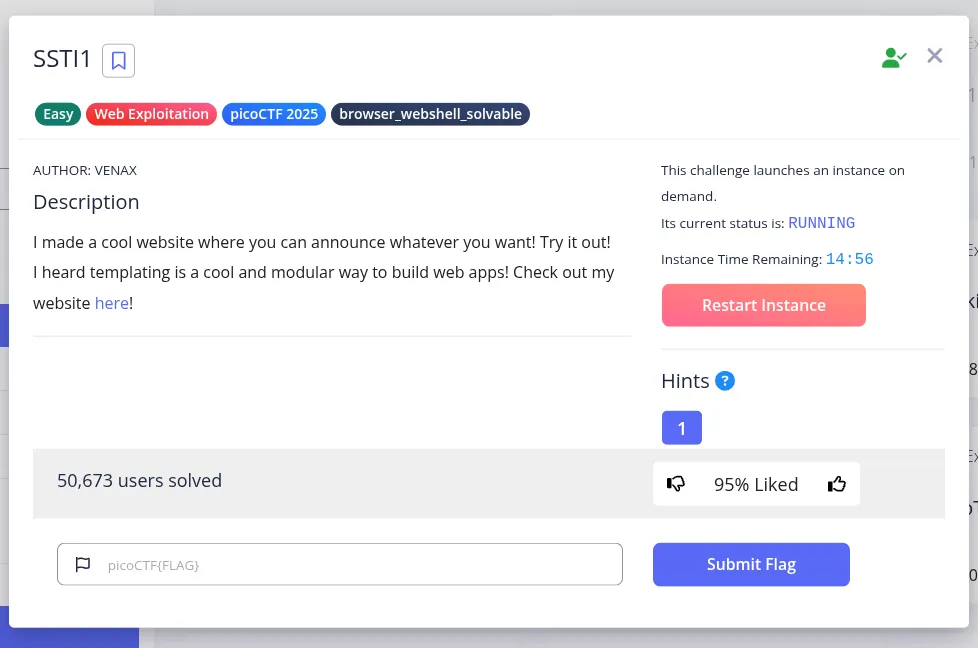The width and height of the screenshot is (978, 648).
Task: Click the Hints help question mark icon
Action: pos(725,380)
